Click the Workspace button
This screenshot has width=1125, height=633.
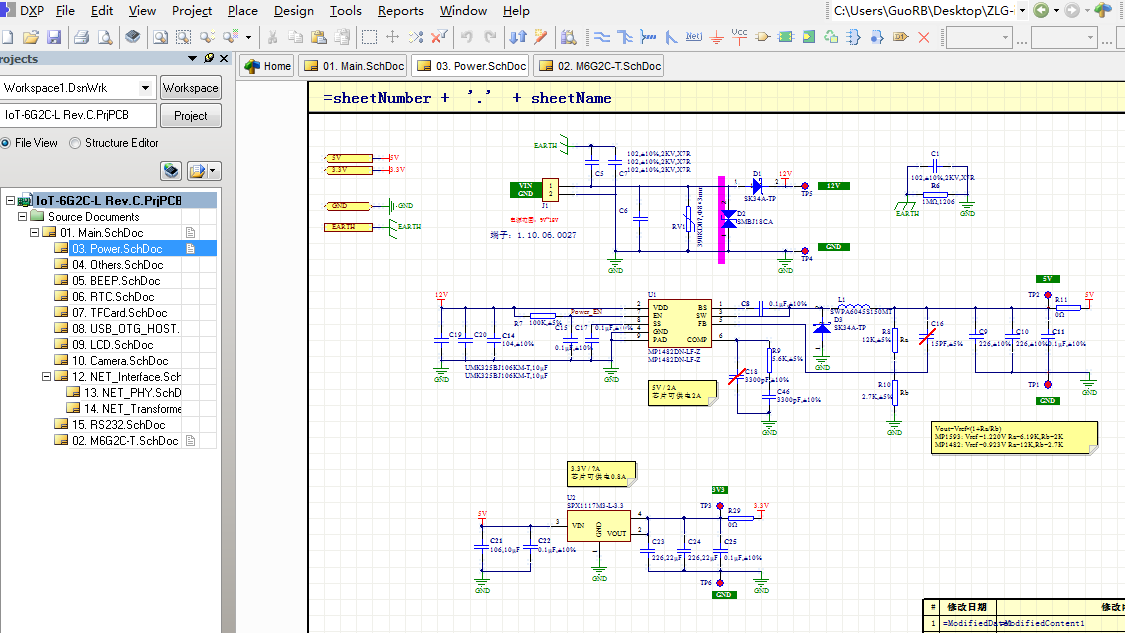click(190, 88)
